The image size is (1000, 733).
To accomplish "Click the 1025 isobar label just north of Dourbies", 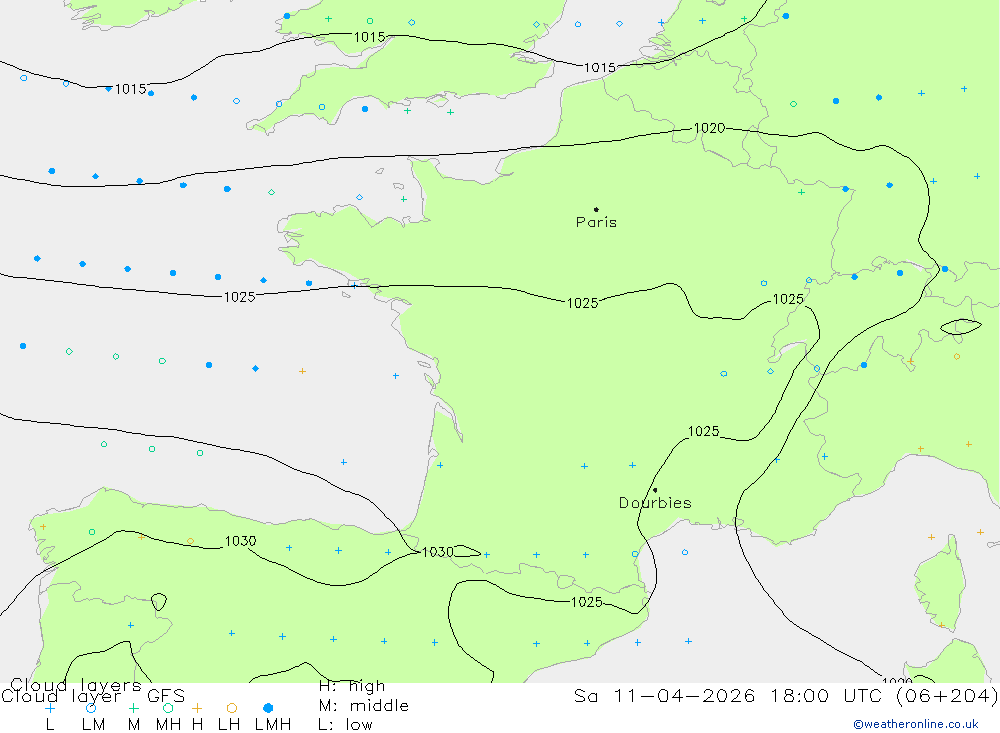I will [x=703, y=431].
